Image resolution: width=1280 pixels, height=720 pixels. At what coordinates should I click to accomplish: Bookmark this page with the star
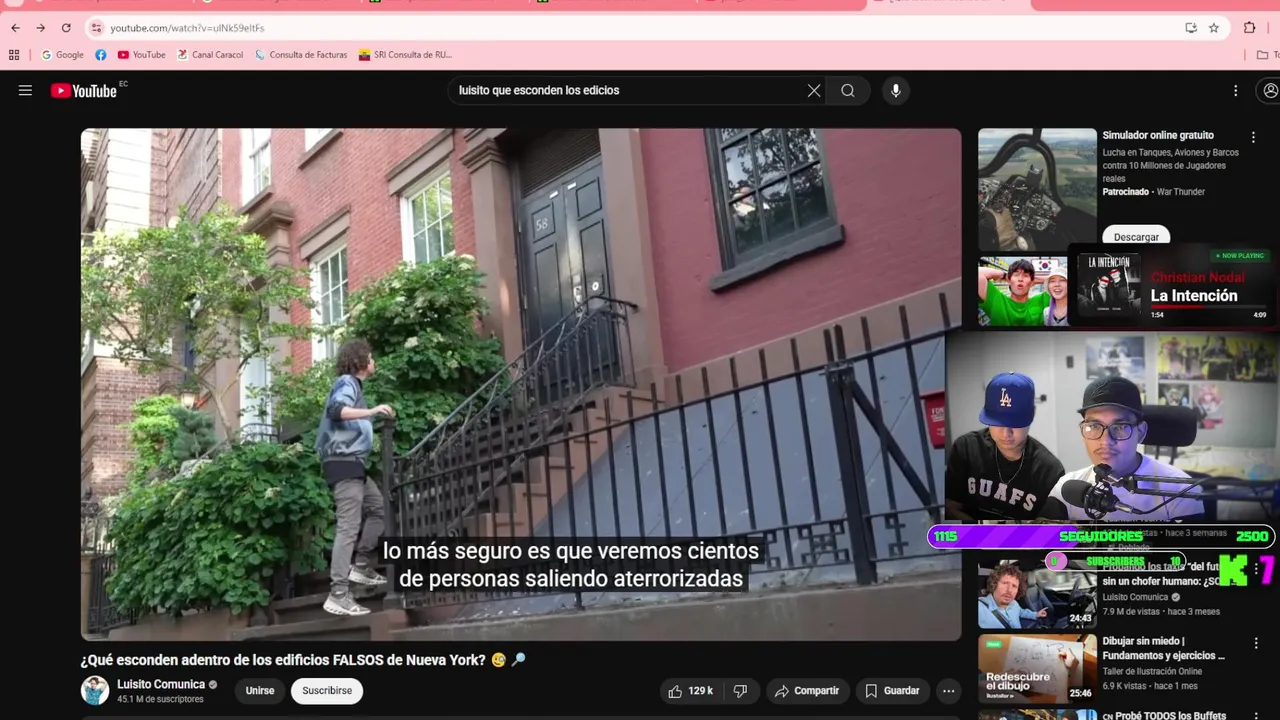tap(1214, 28)
